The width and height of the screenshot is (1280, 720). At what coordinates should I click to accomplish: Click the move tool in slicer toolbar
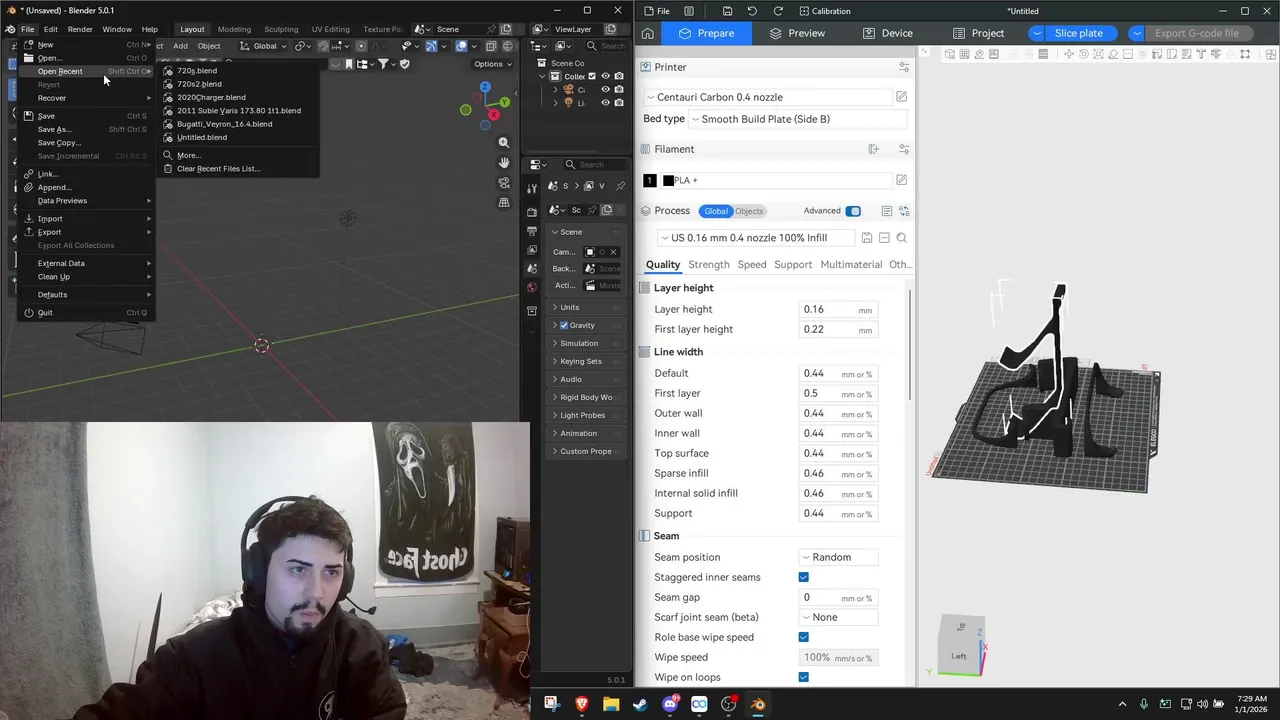[x=1068, y=54]
